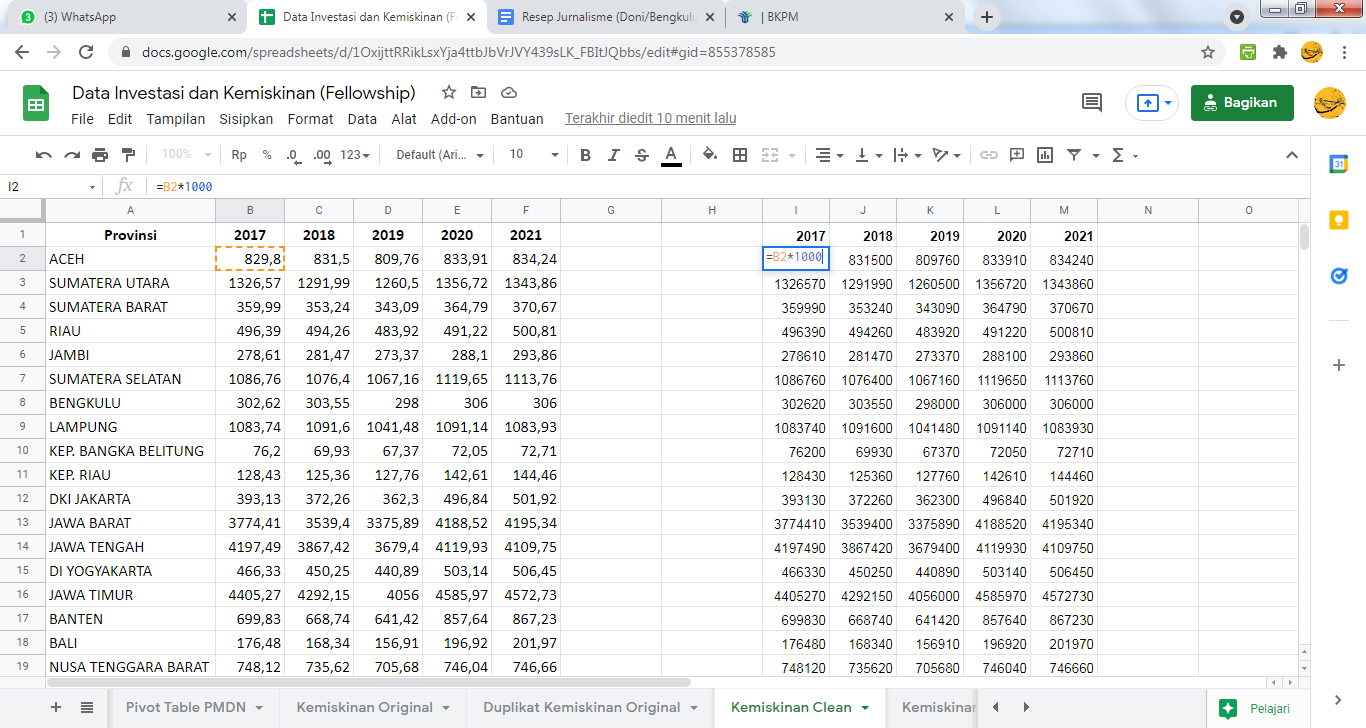Open Google Keep in side panel

click(1339, 220)
